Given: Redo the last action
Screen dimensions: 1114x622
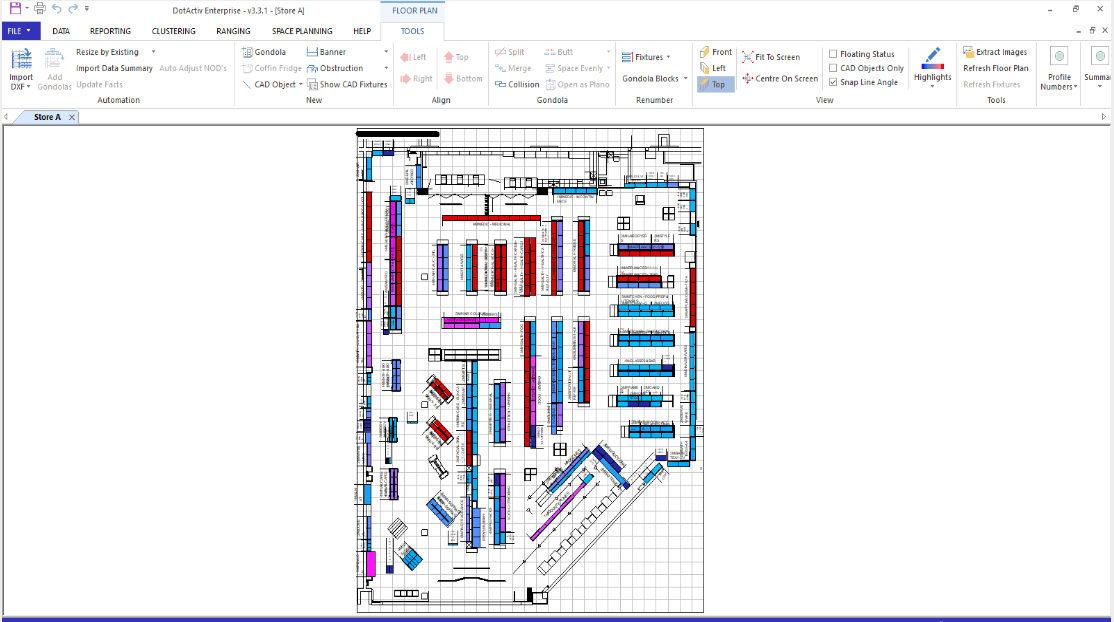Looking at the screenshot, I should 73,9.
